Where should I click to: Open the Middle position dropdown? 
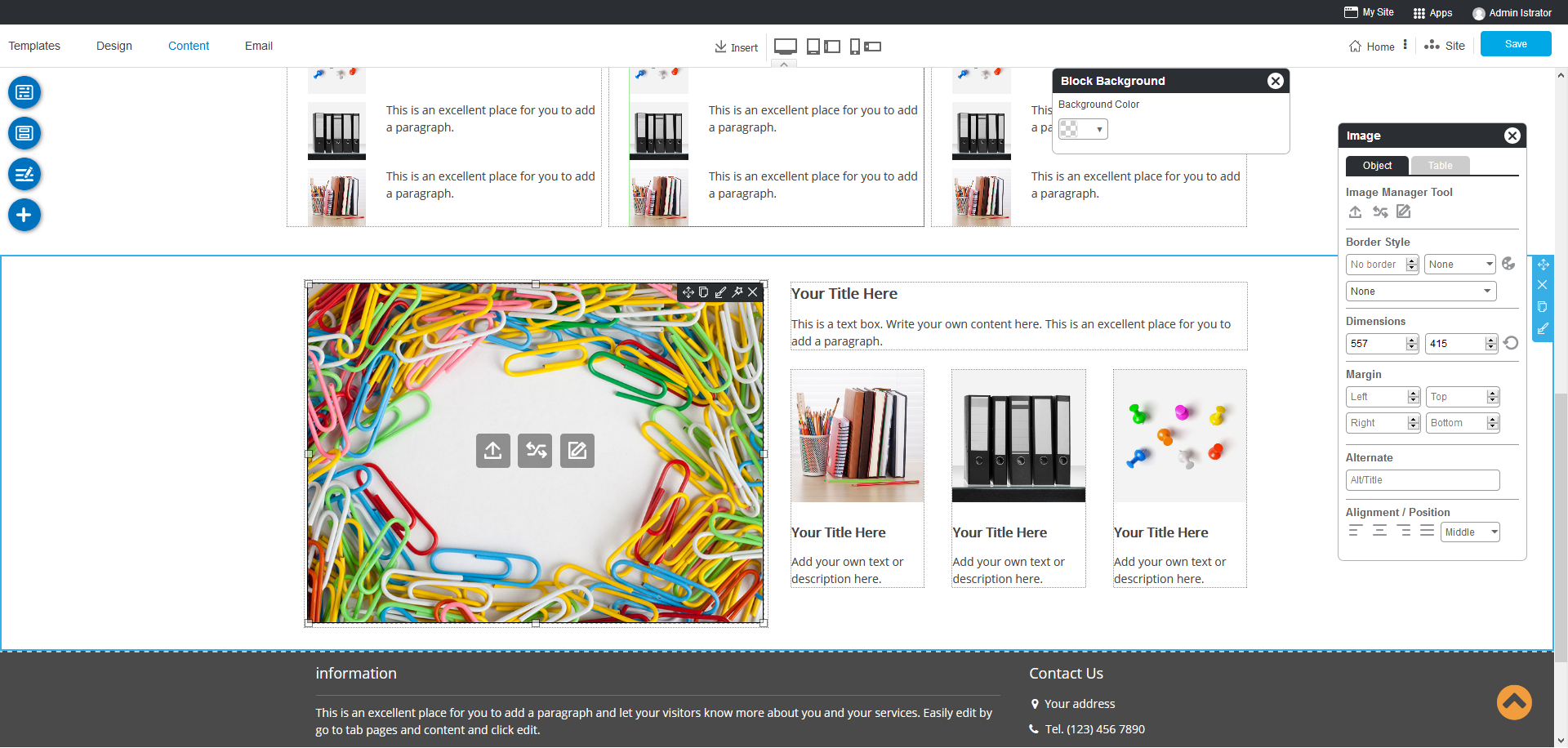(1469, 532)
